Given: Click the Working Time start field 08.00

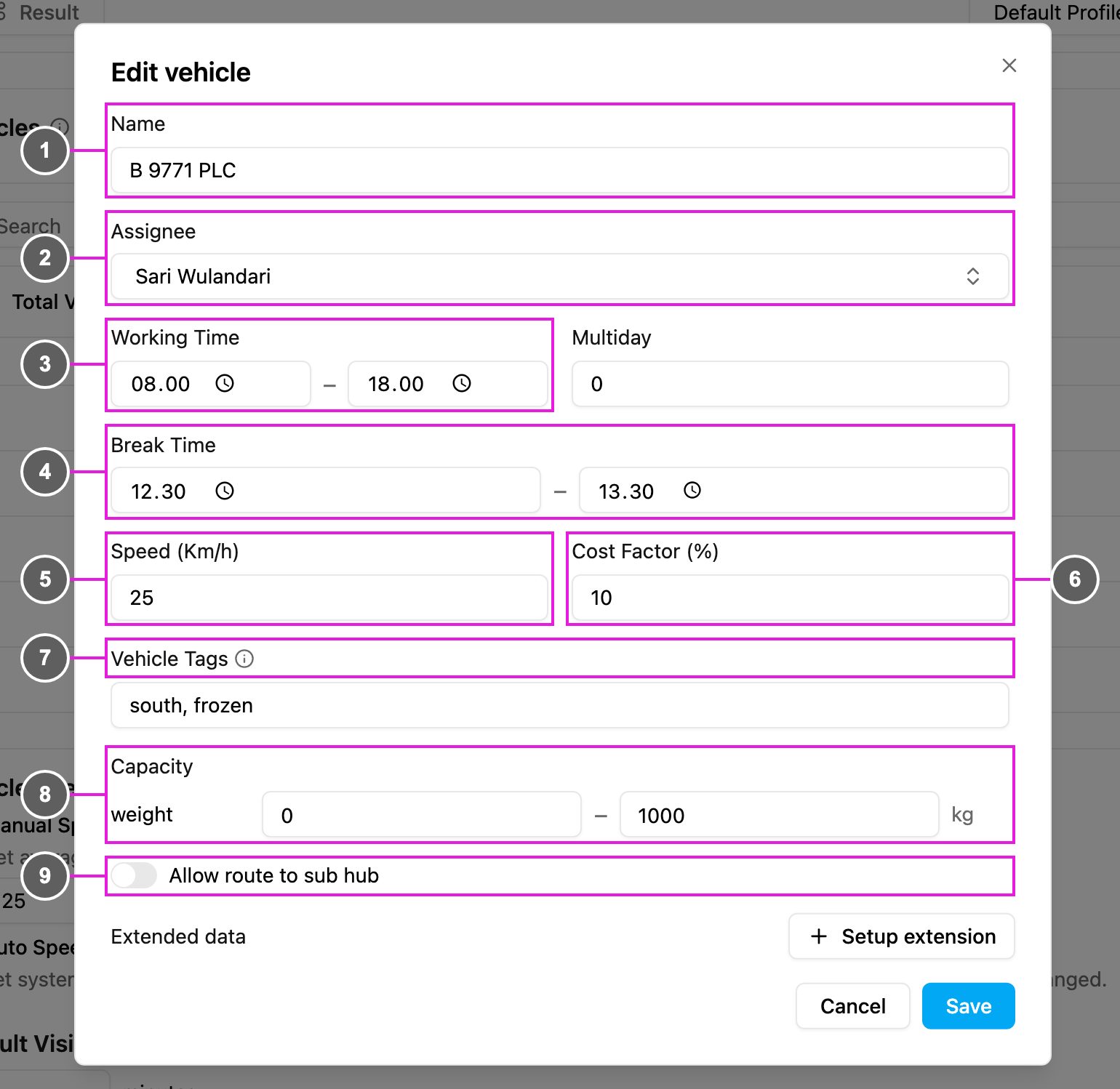Looking at the screenshot, I should point(211,384).
